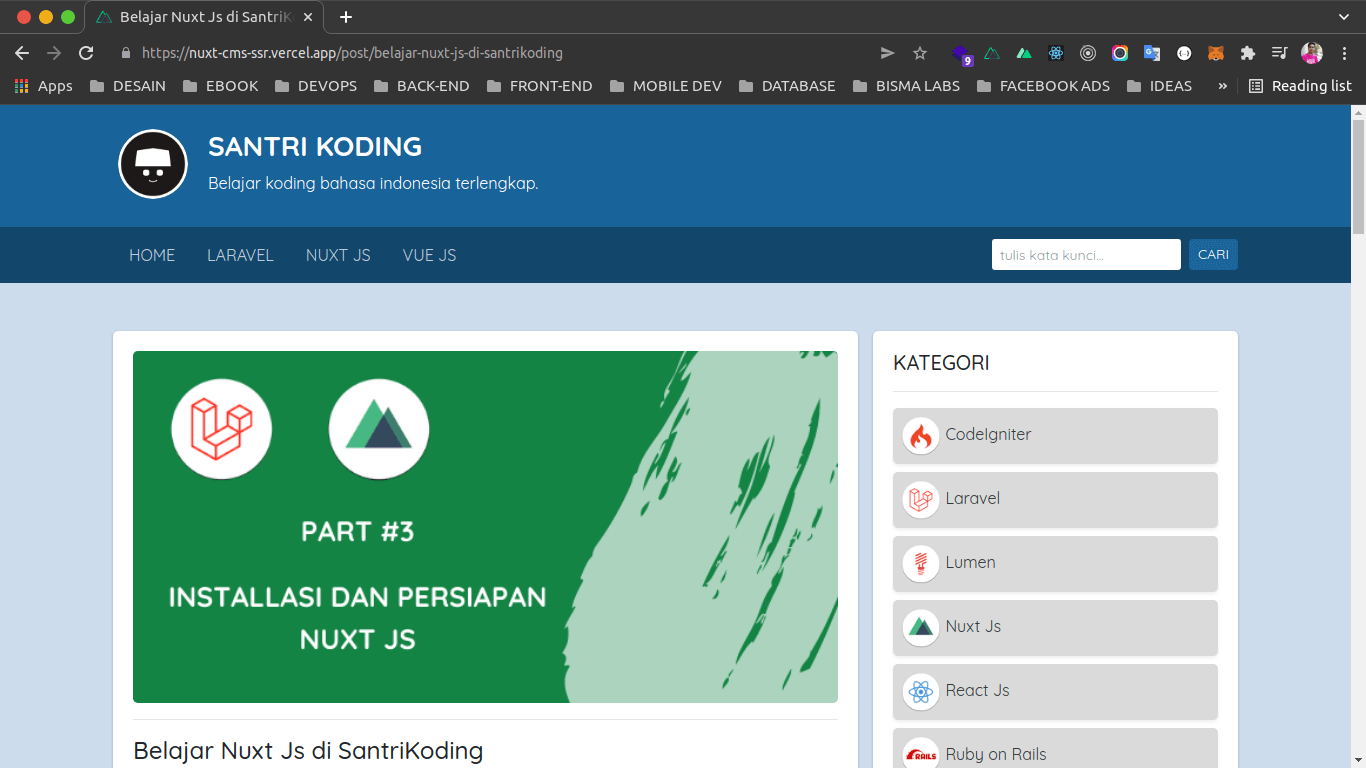Click the Part #3 post featured image
Image resolution: width=1366 pixels, height=768 pixels.
pyautogui.click(x=485, y=527)
